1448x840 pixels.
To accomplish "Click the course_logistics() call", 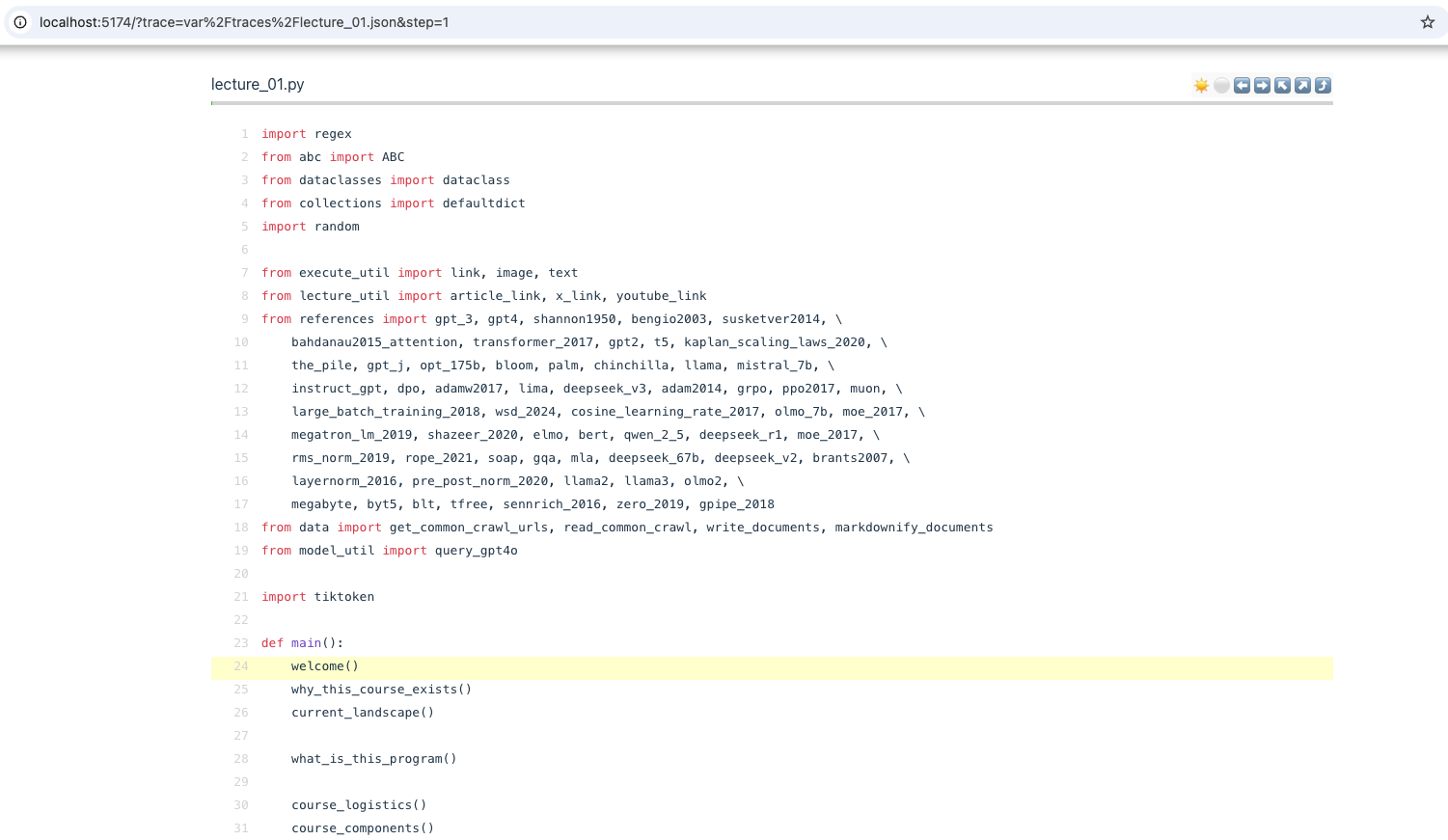I will coord(359,805).
